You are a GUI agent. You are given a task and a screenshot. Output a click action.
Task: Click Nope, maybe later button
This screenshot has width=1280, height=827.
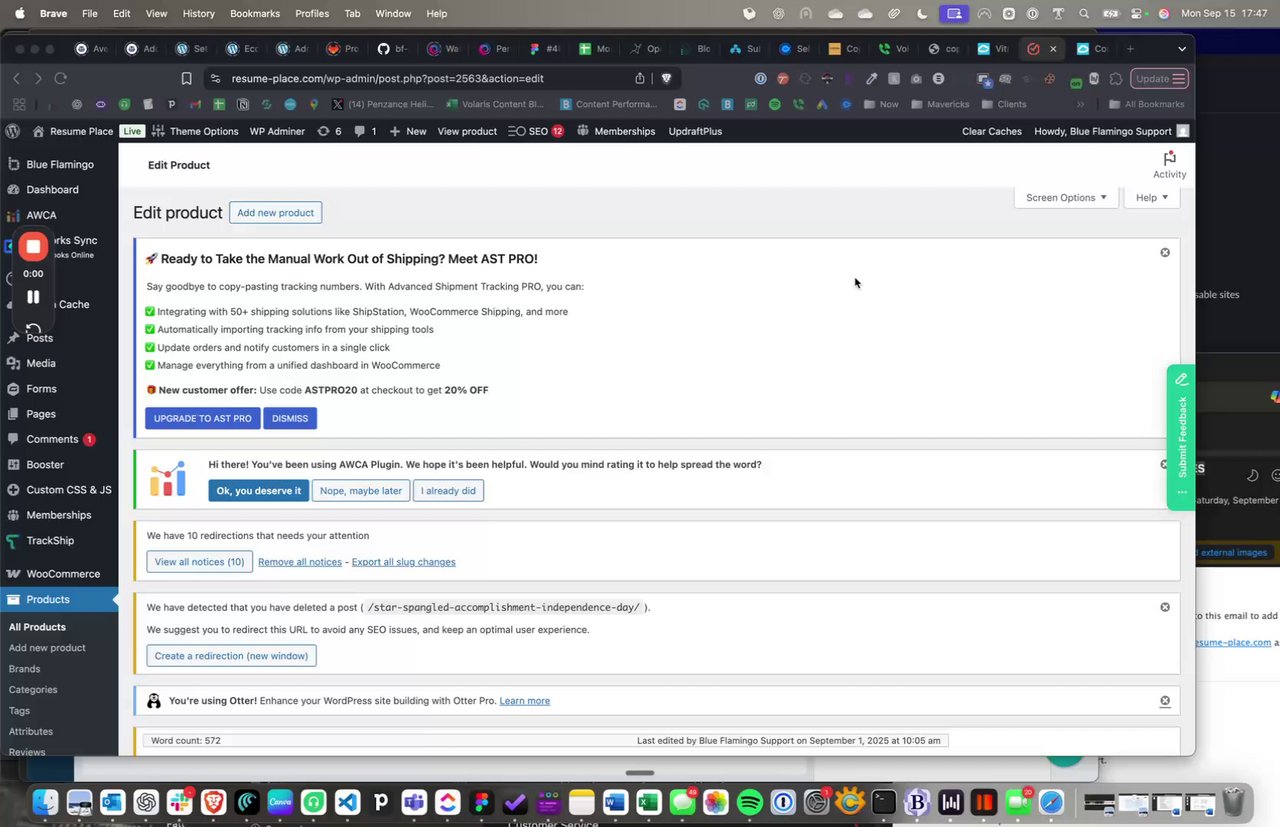coord(361,490)
